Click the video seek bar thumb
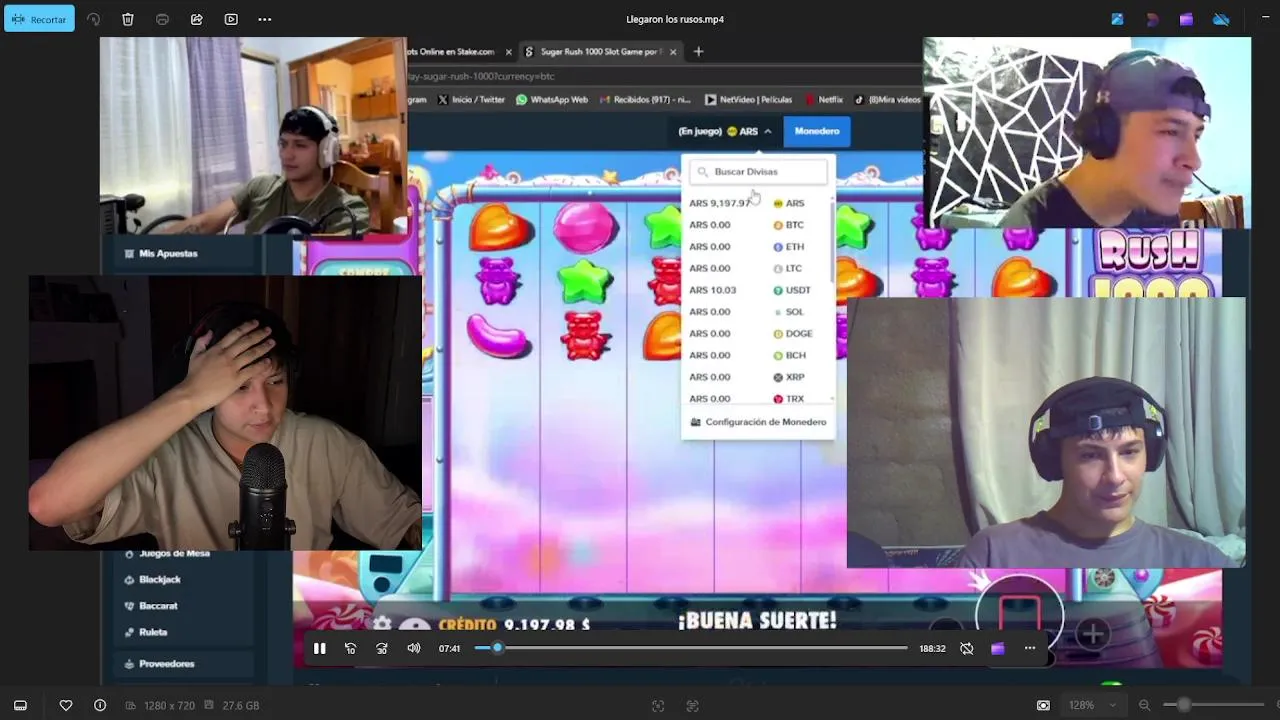1280x720 pixels. pyautogui.click(x=497, y=648)
